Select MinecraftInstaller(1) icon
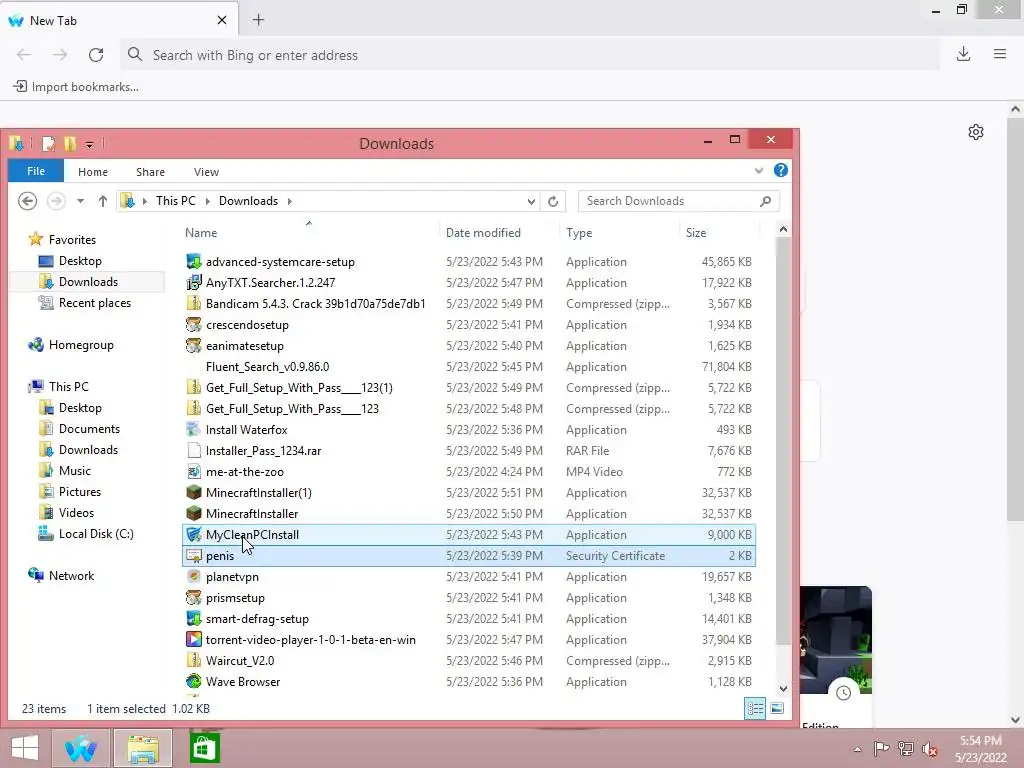 193,492
